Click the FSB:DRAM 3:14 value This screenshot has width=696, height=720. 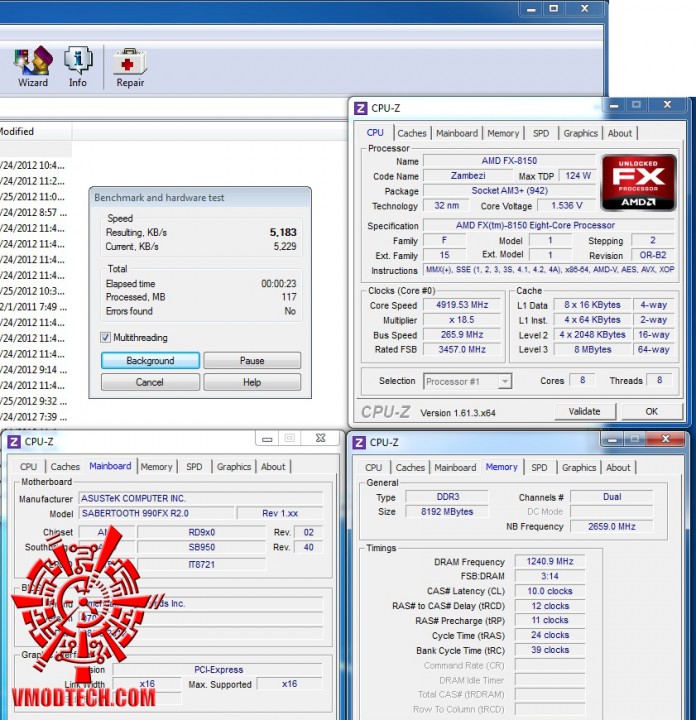[550, 576]
